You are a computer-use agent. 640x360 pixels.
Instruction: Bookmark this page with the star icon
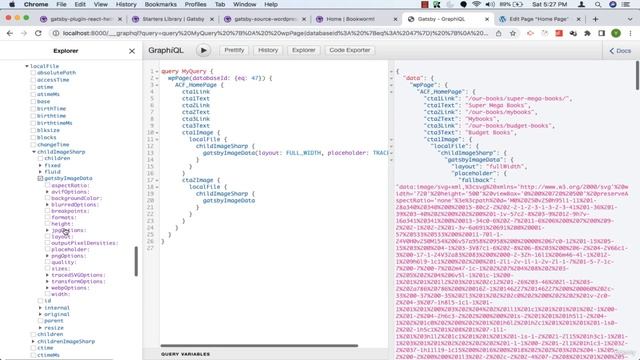click(513, 33)
